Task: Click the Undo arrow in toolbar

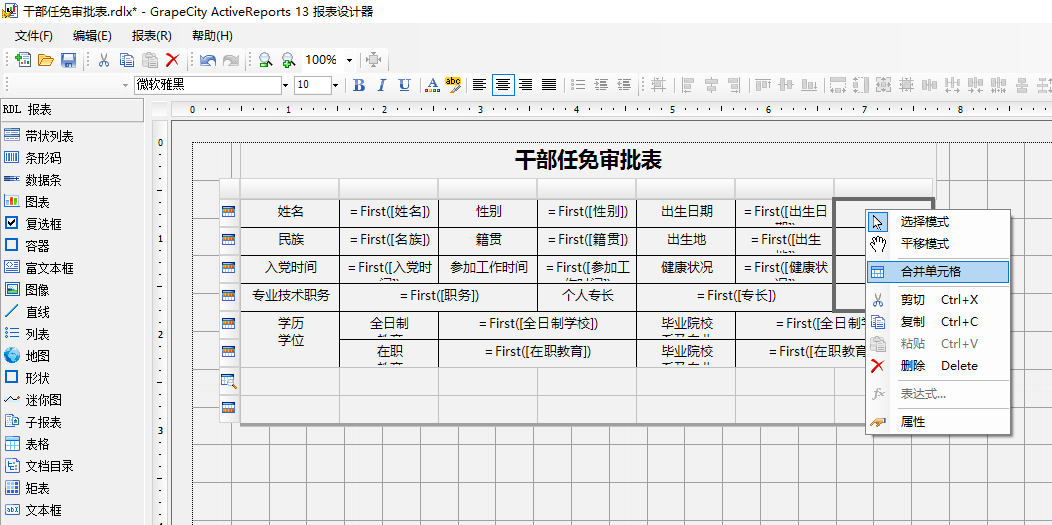Action: tap(207, 60)
